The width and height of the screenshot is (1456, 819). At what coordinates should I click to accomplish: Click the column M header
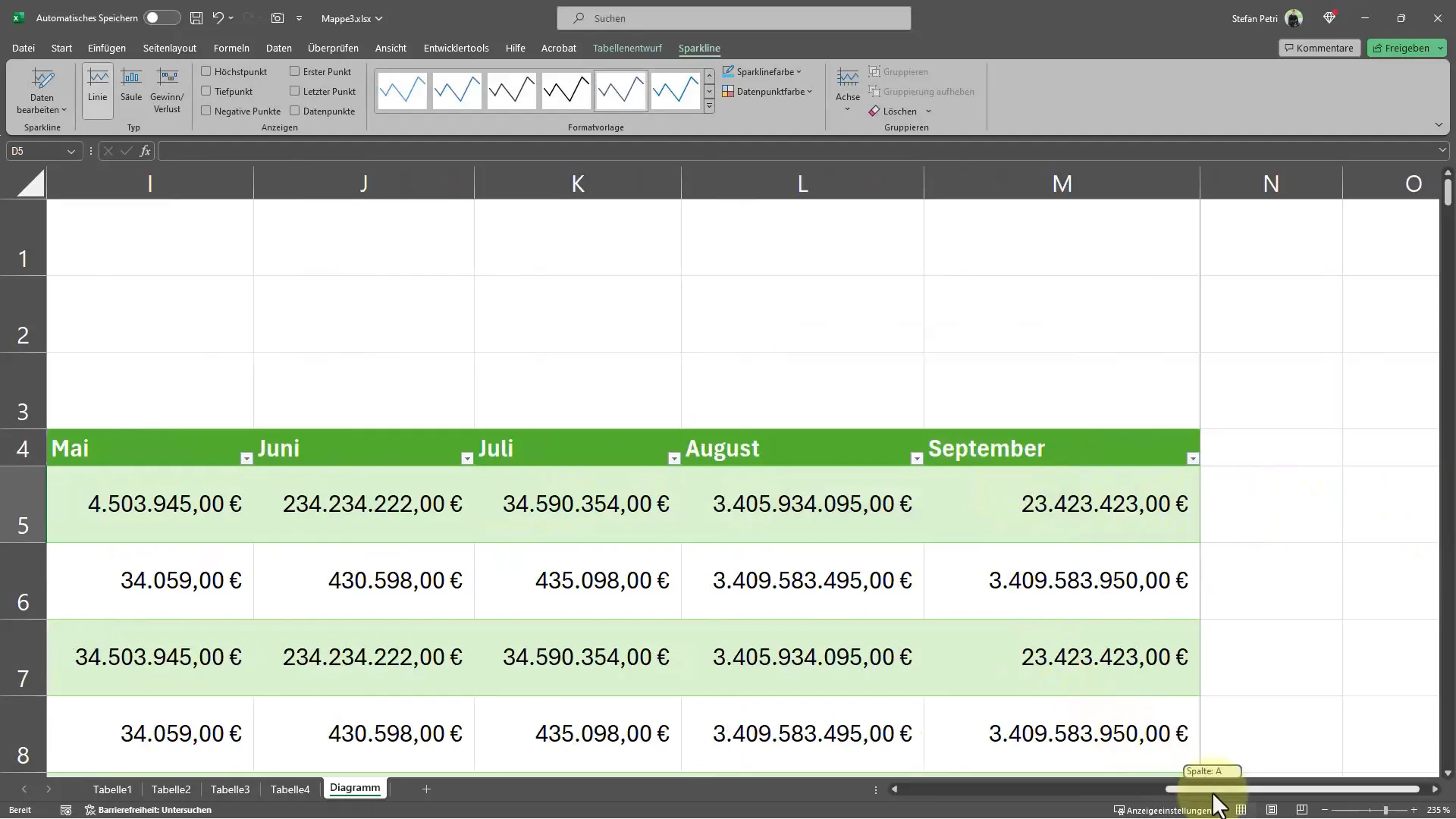tap(1062, 183)
